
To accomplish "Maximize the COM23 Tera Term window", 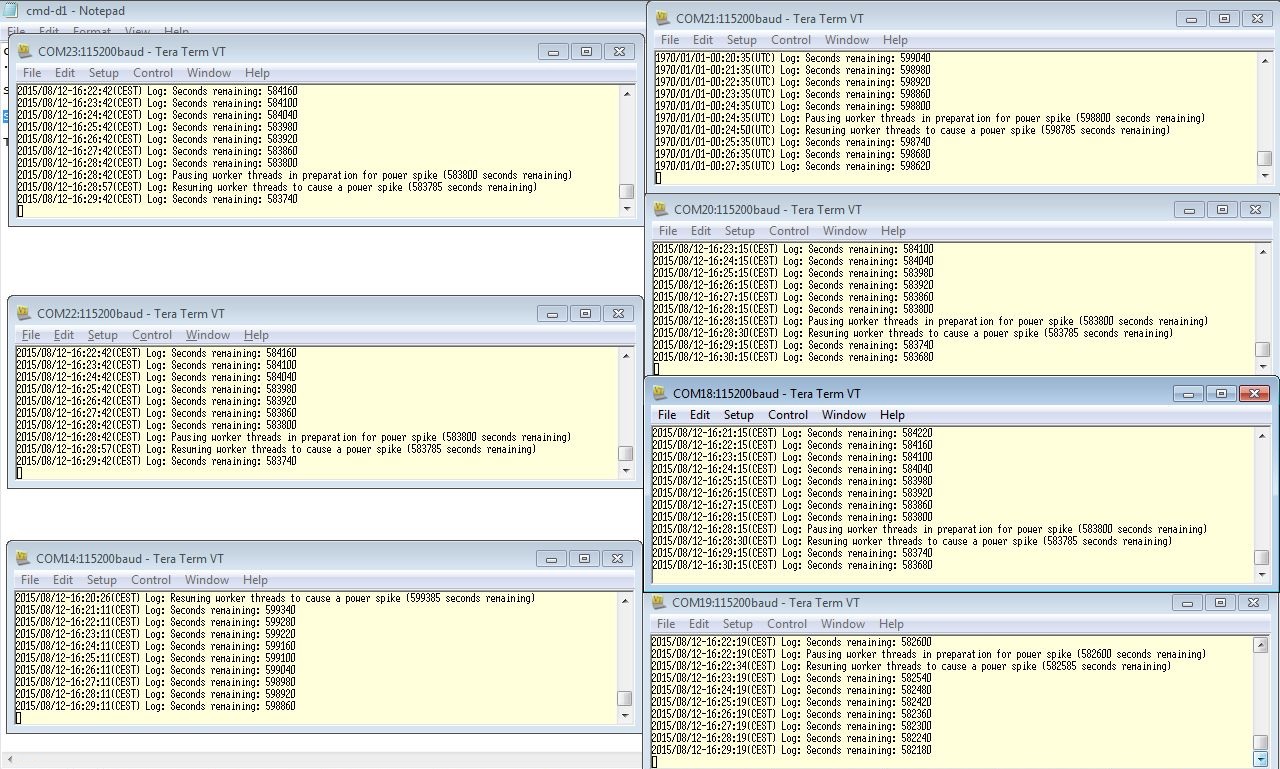I will (586, 52).
